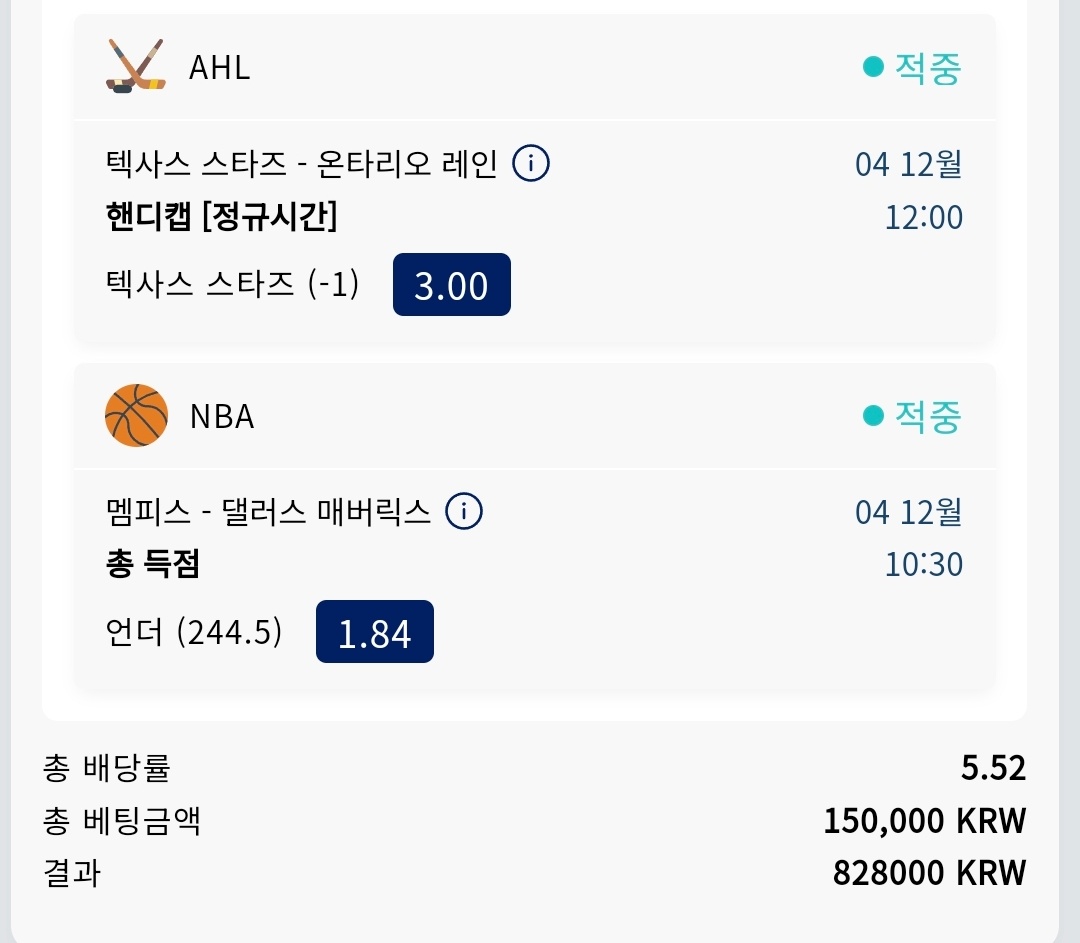Click the 828000 KRW result amount
The image size is (1080, 943).
pyautogui.click(x=929, y=873)
